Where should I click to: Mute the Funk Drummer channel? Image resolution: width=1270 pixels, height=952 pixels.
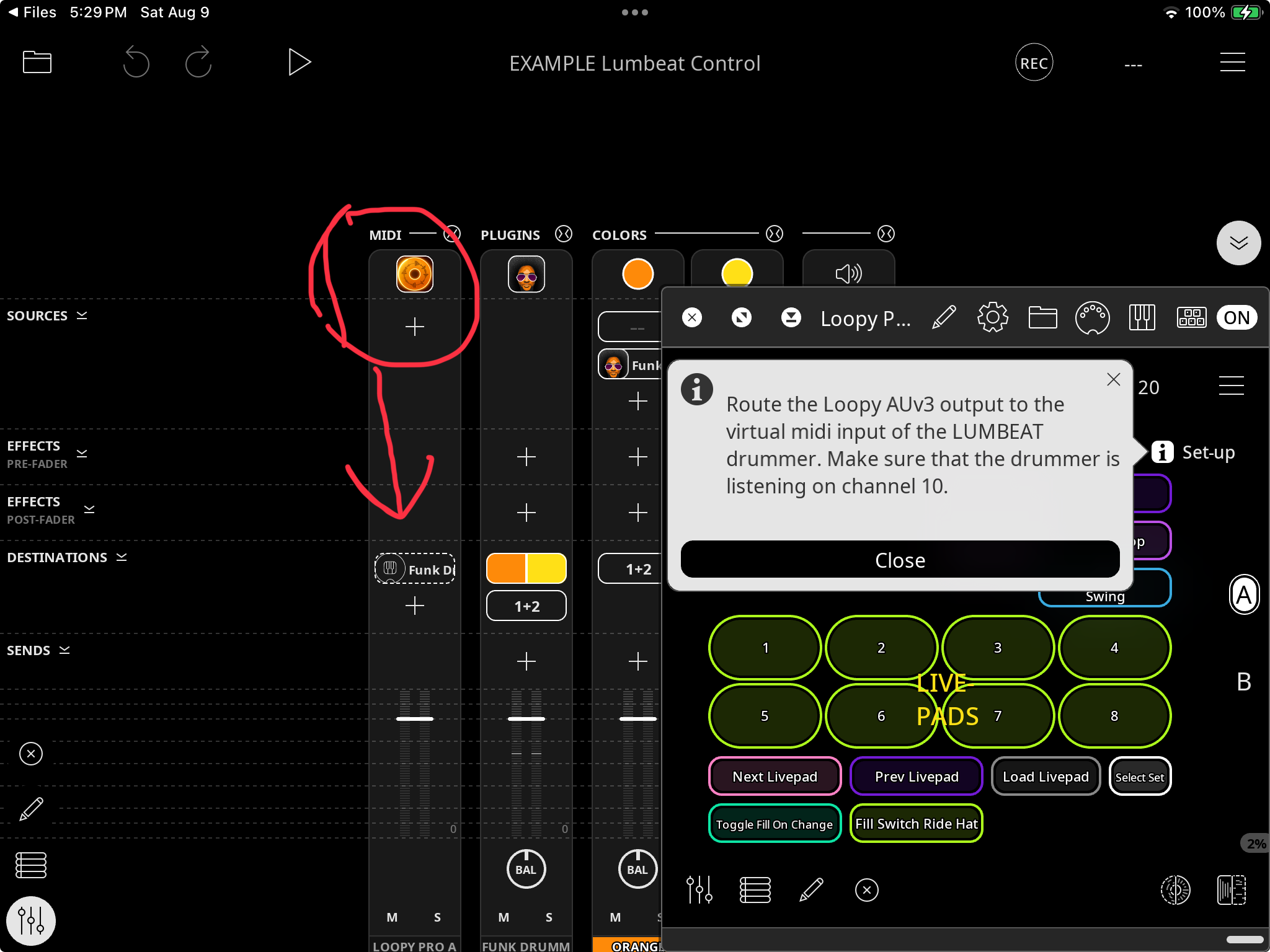click(504, 917)
